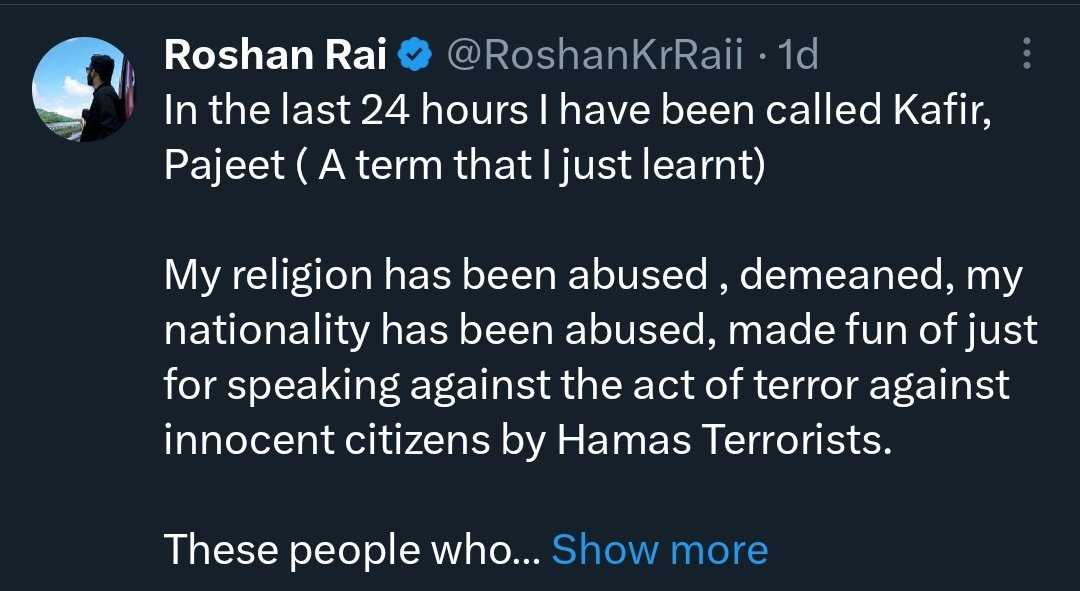Click the line 'innocent citizens by Hamas Terrorists.'

[526, 439]
